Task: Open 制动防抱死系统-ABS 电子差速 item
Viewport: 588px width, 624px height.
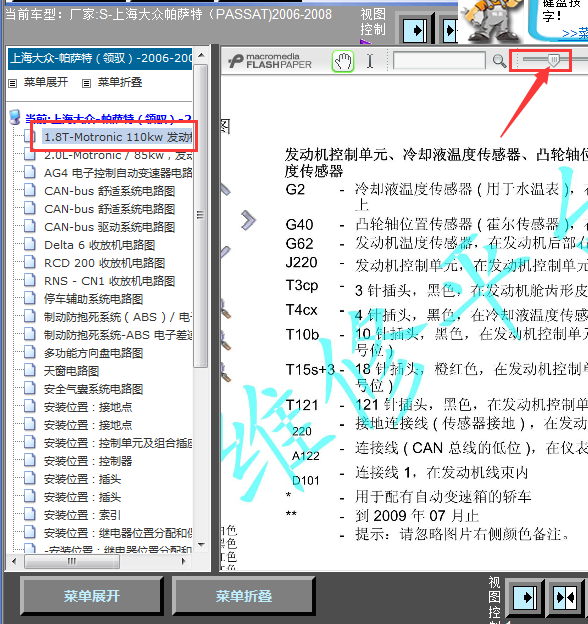Action: (118, 335)
